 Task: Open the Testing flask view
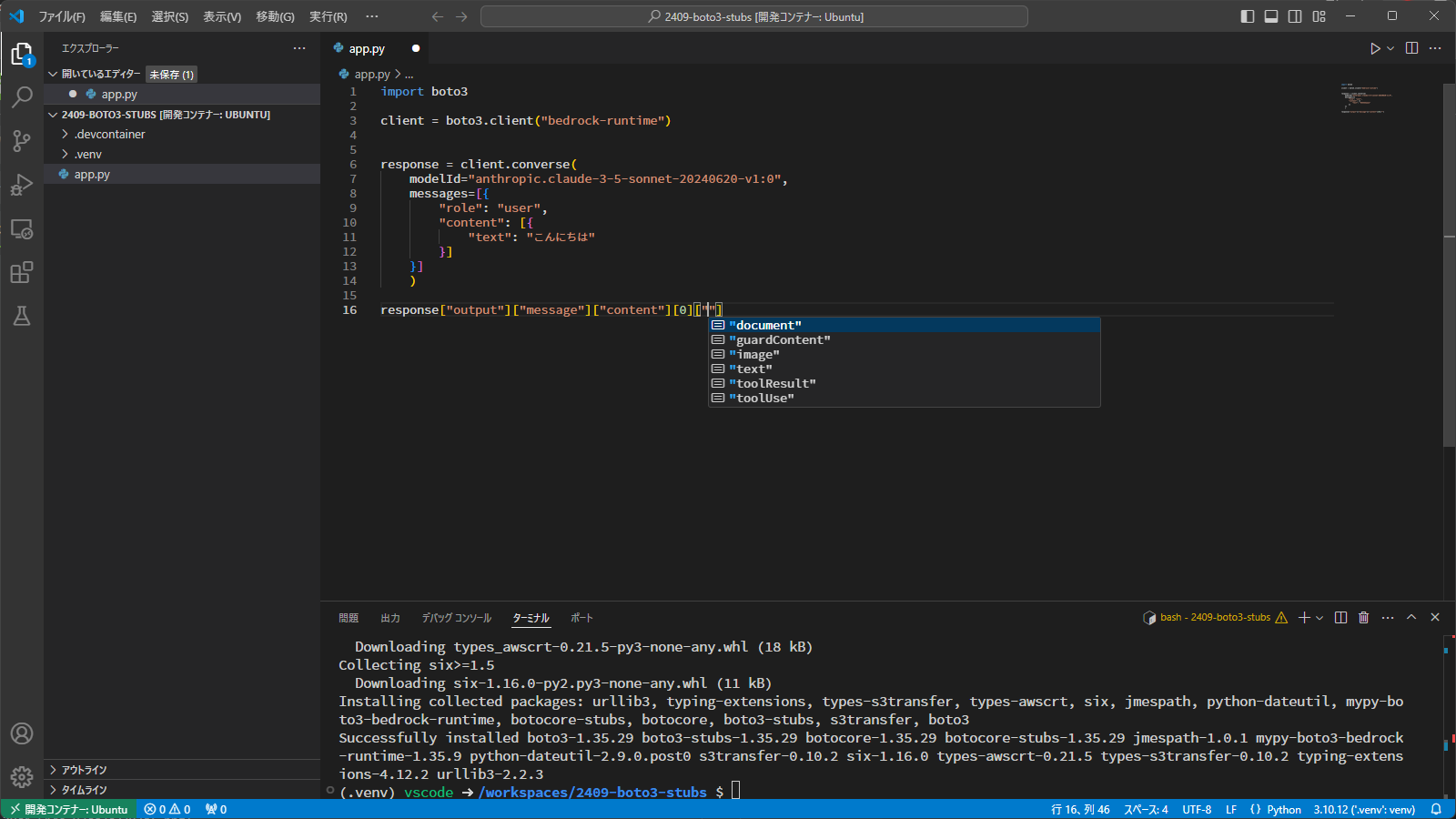coord(22,316)
